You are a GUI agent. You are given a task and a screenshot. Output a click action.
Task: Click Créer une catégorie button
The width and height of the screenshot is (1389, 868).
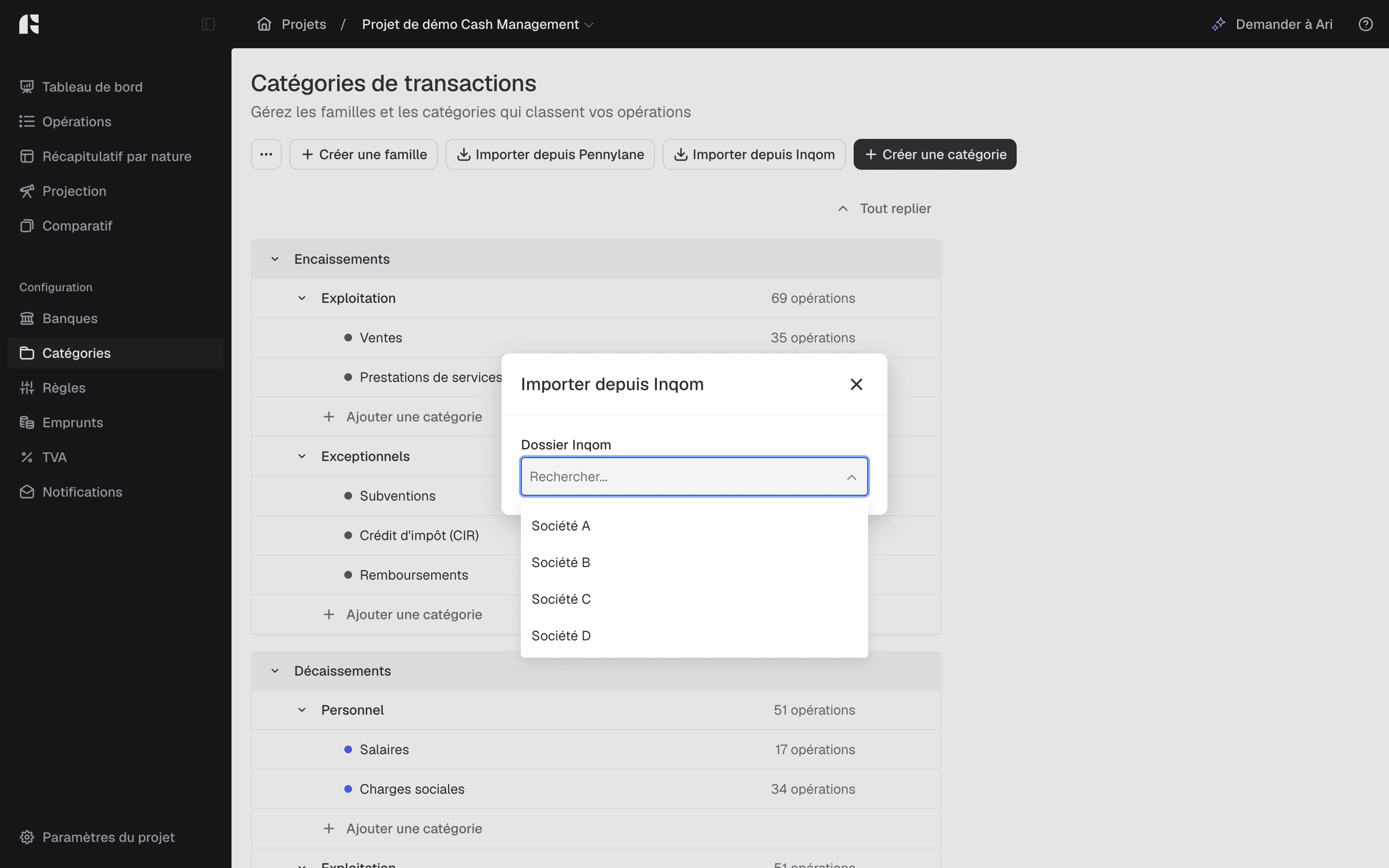tap(934, 154)
